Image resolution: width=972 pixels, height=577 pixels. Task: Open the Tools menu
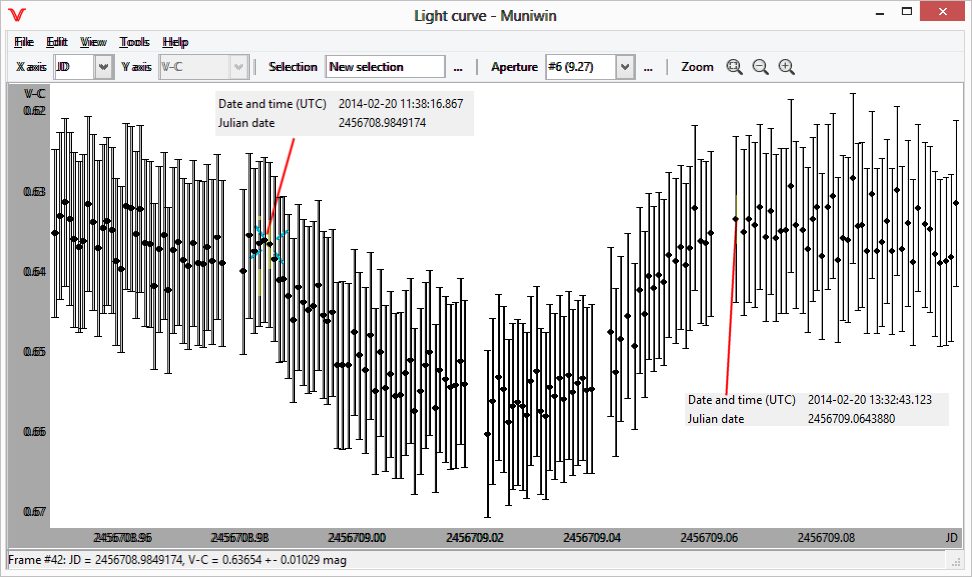click(x=134, y=42)
